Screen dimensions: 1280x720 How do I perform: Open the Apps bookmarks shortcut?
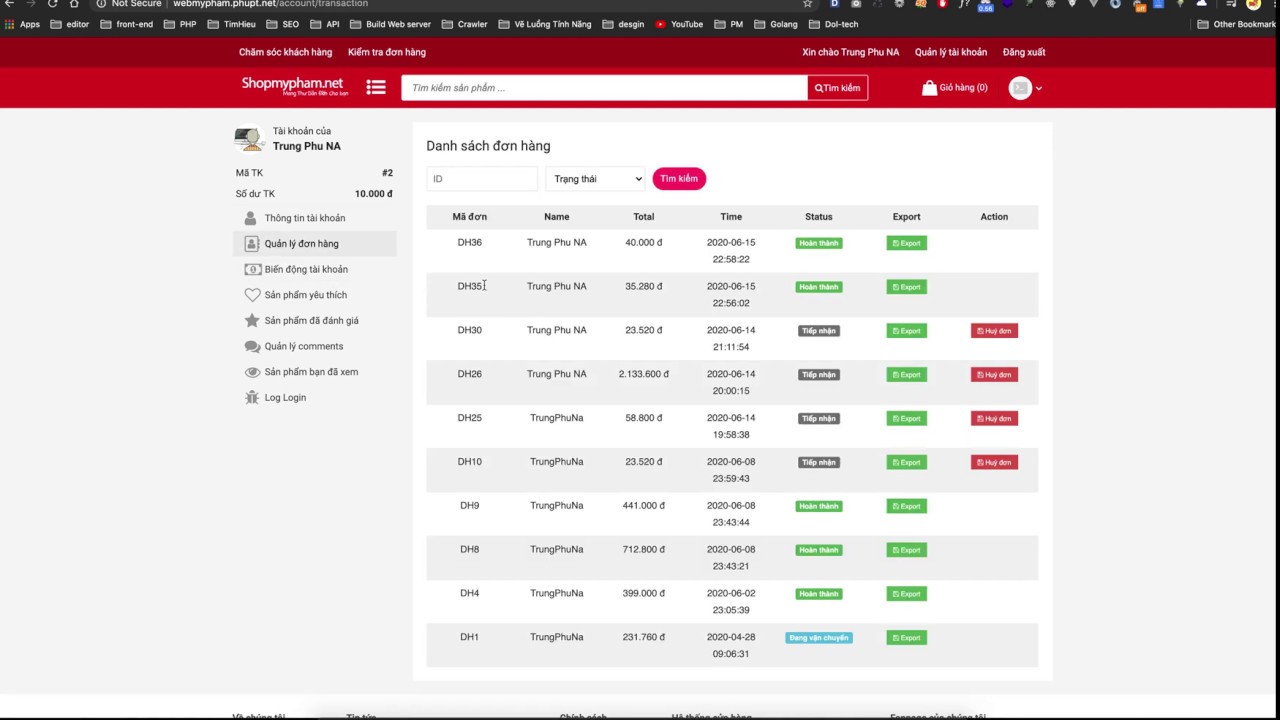point(22,24)
